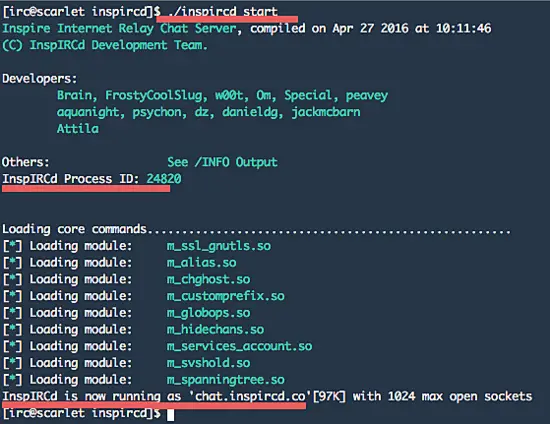
Task: Click the m_globops.so module name
Action: (208, 313)
